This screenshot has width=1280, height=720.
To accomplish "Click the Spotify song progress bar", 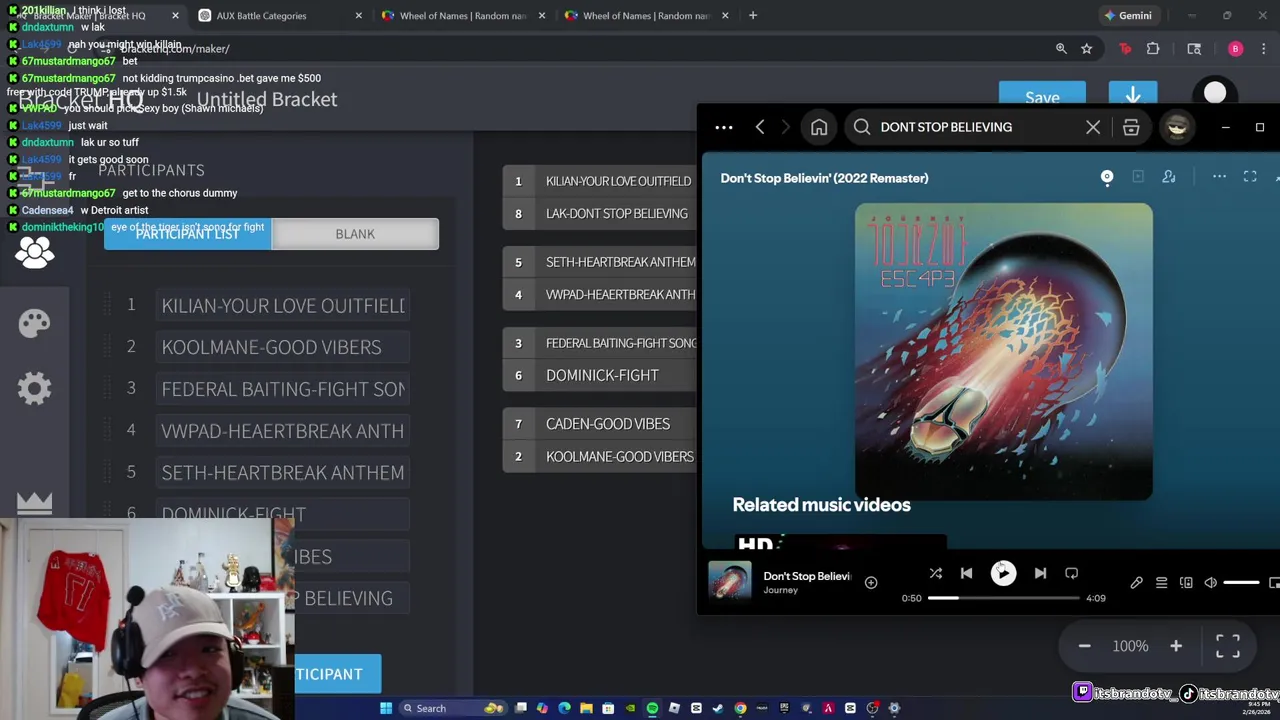I will 1004,598.
